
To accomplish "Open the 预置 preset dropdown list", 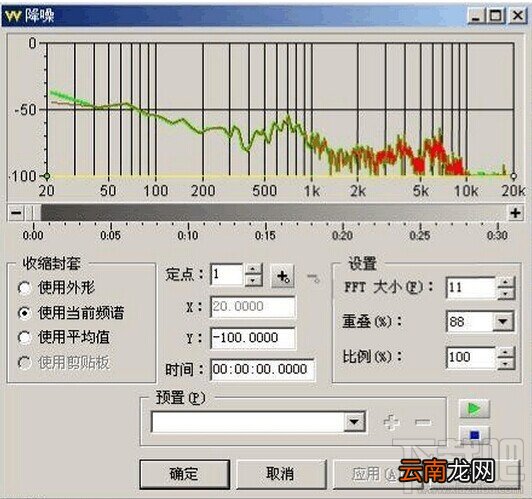I will (x=354, y=422).
